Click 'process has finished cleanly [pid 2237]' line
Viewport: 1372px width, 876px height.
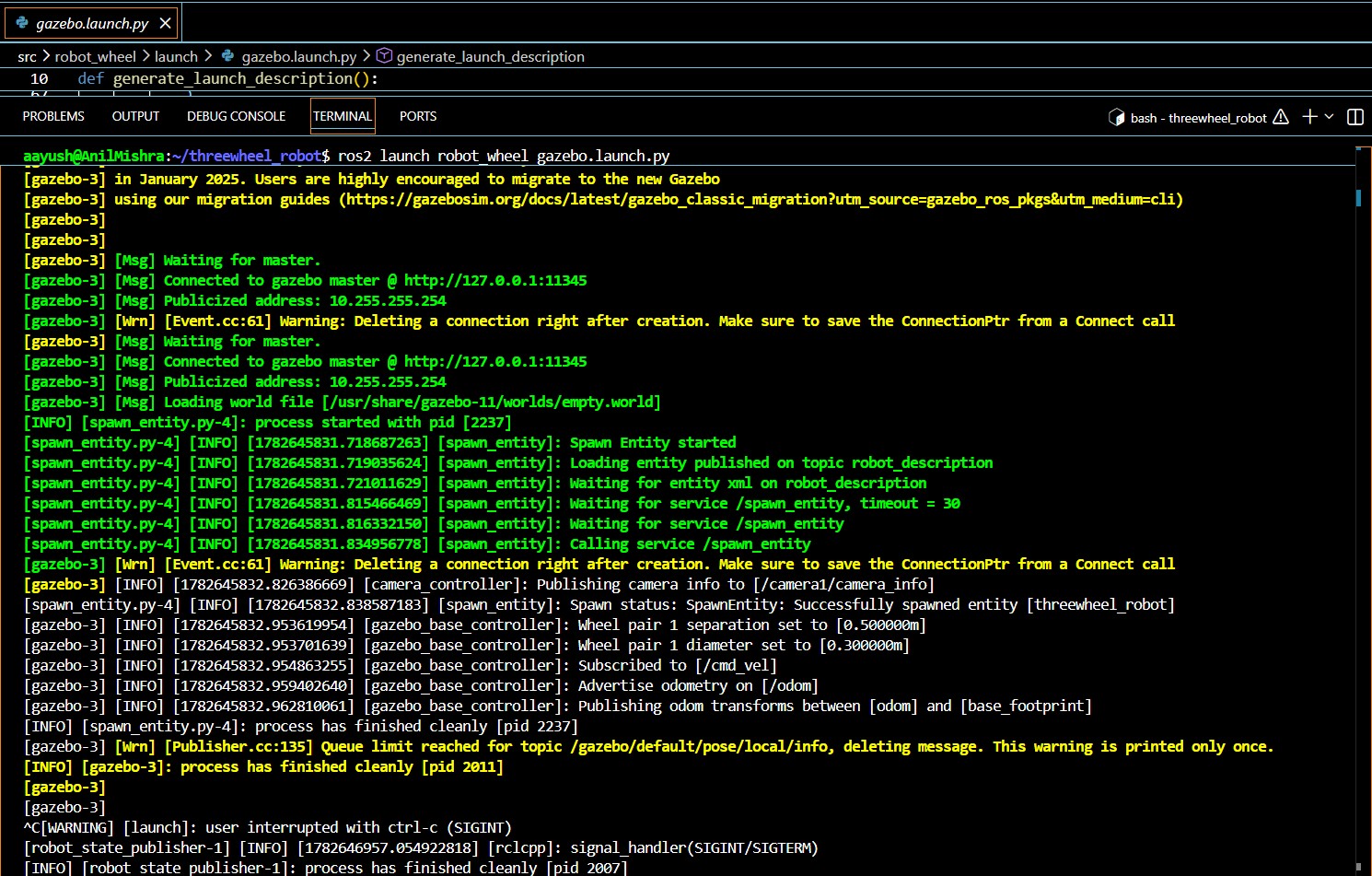(416, 726)
